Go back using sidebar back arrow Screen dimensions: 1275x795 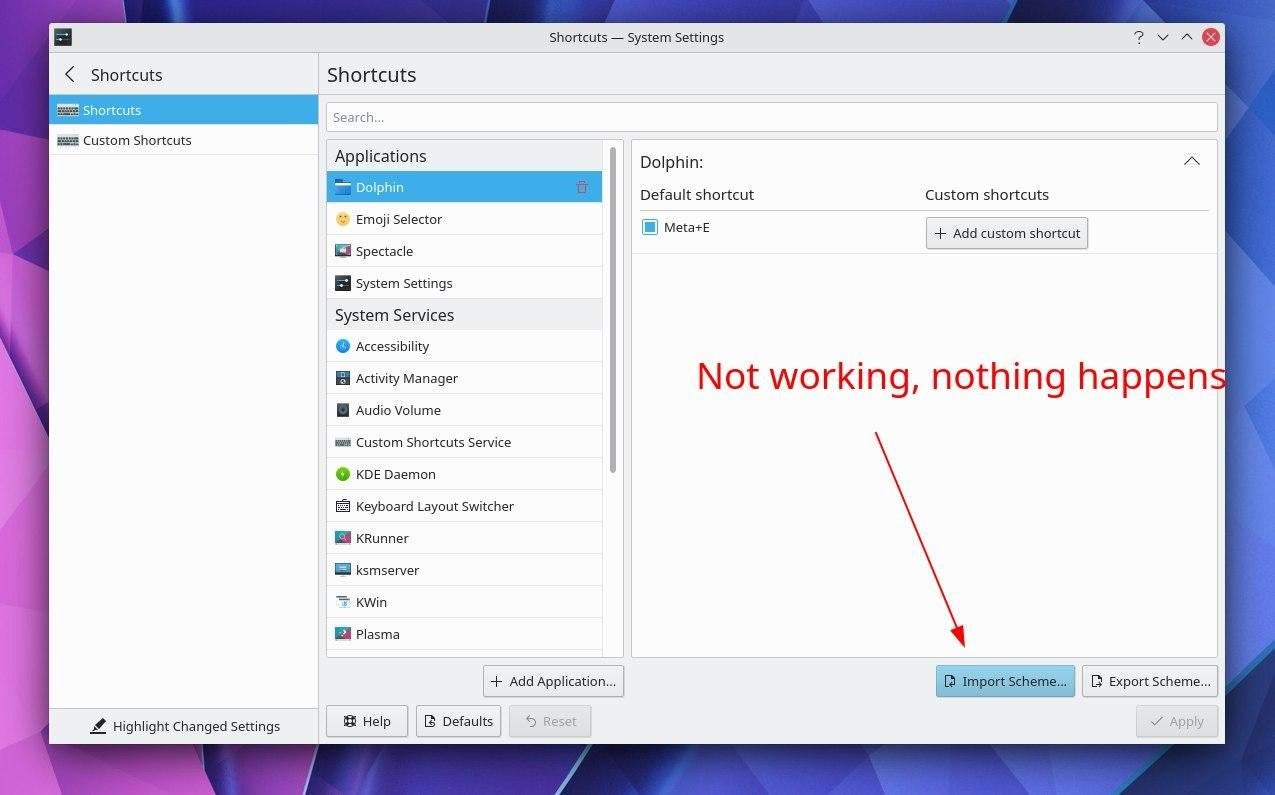(x=69, y=74)
